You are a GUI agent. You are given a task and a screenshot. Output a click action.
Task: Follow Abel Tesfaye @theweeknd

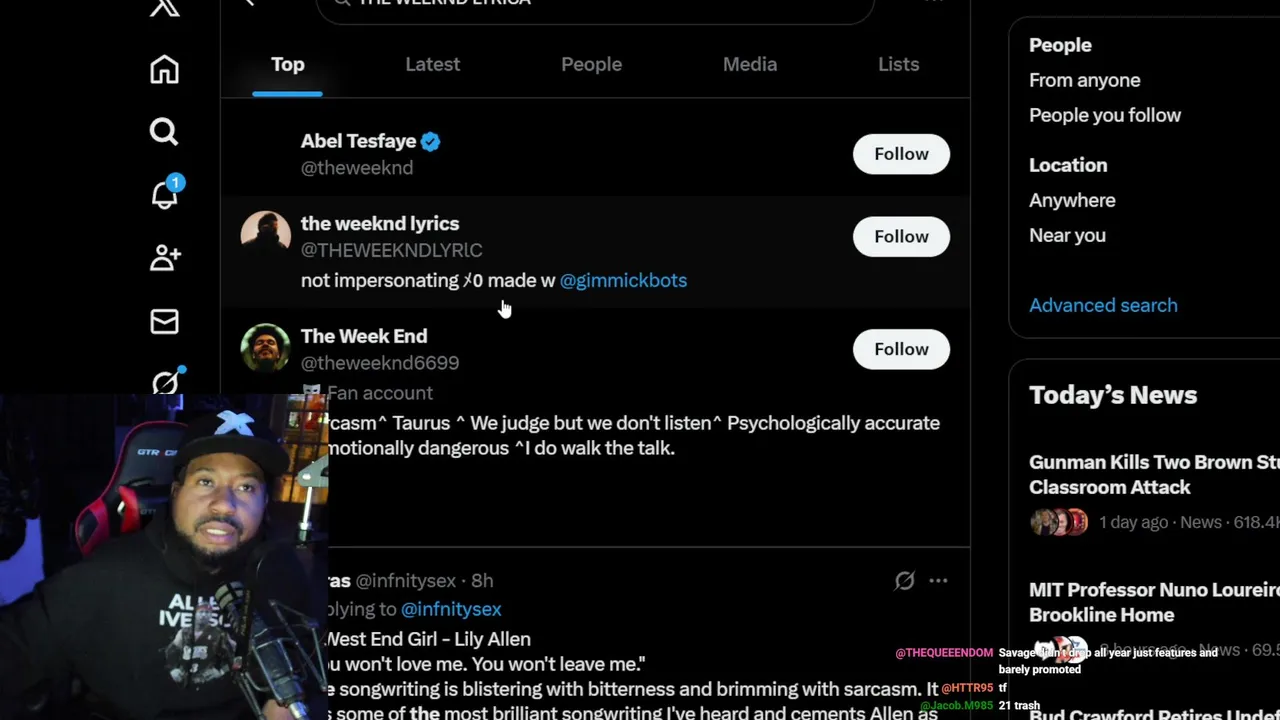pyautogui.click(x=901, y=154)
